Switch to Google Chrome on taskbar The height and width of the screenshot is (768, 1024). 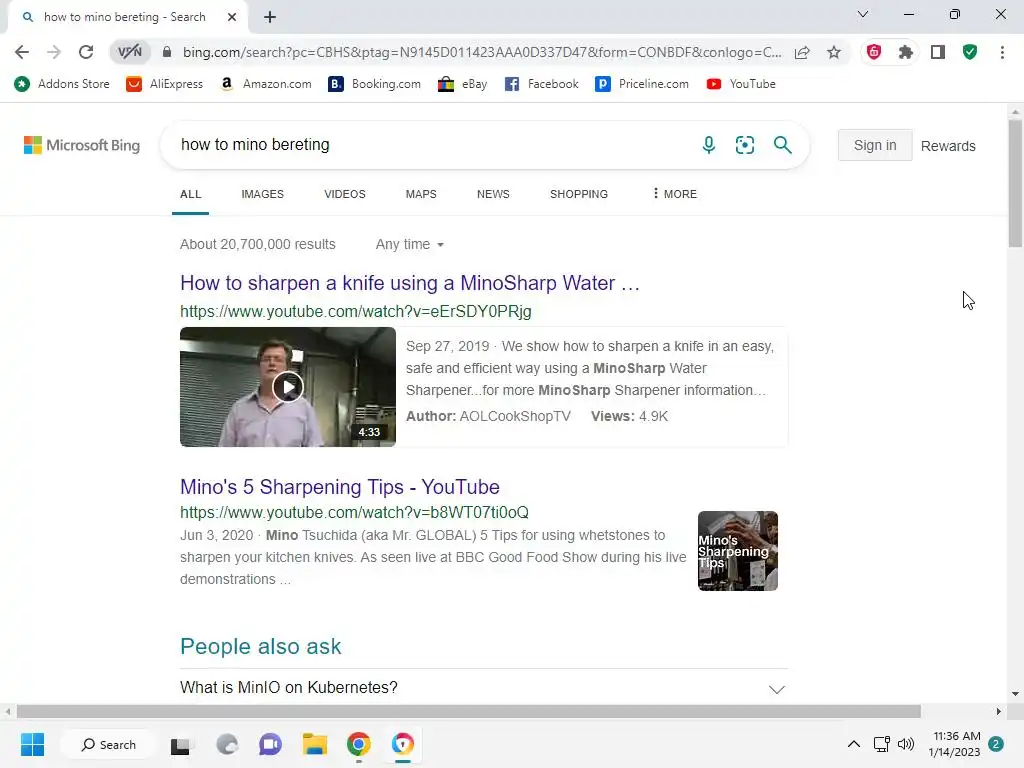coord(359,744)
